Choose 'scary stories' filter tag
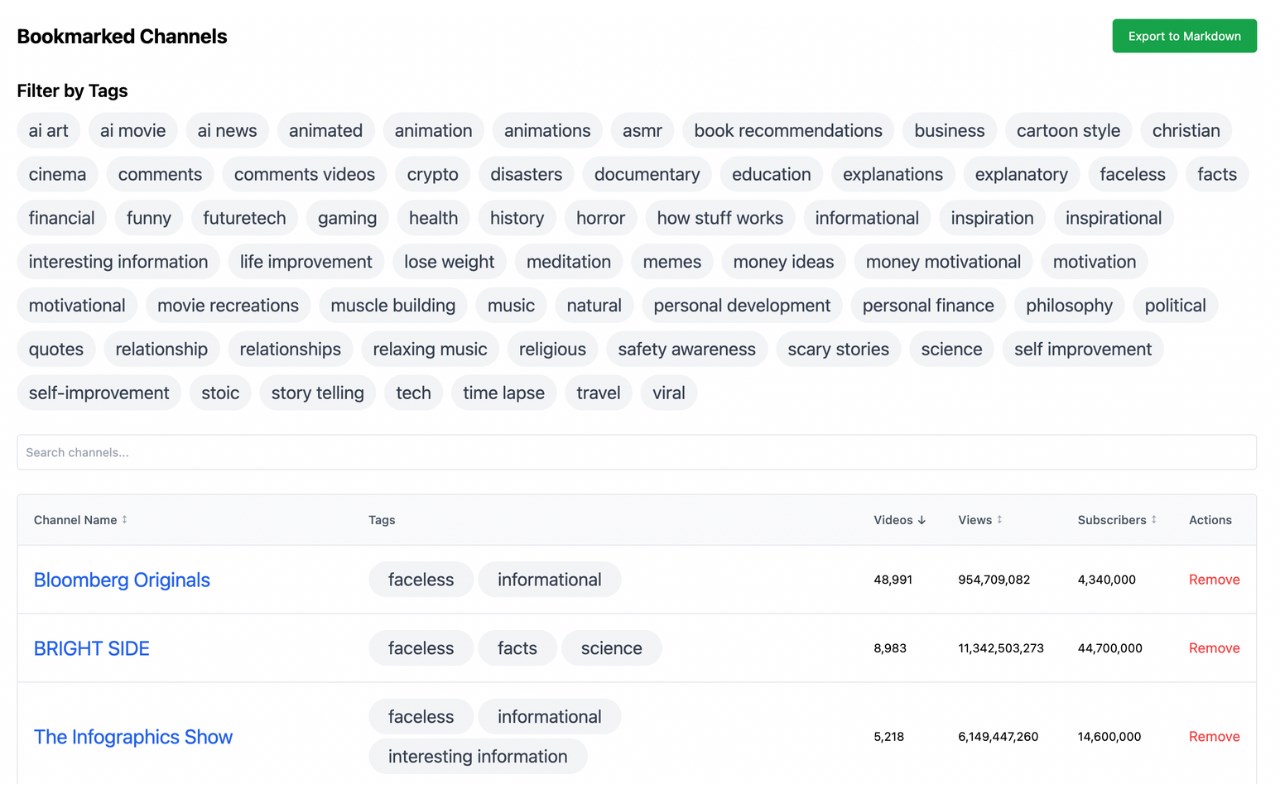The image size is (1280, 800). pyautogui.click(x=838, y=349)
